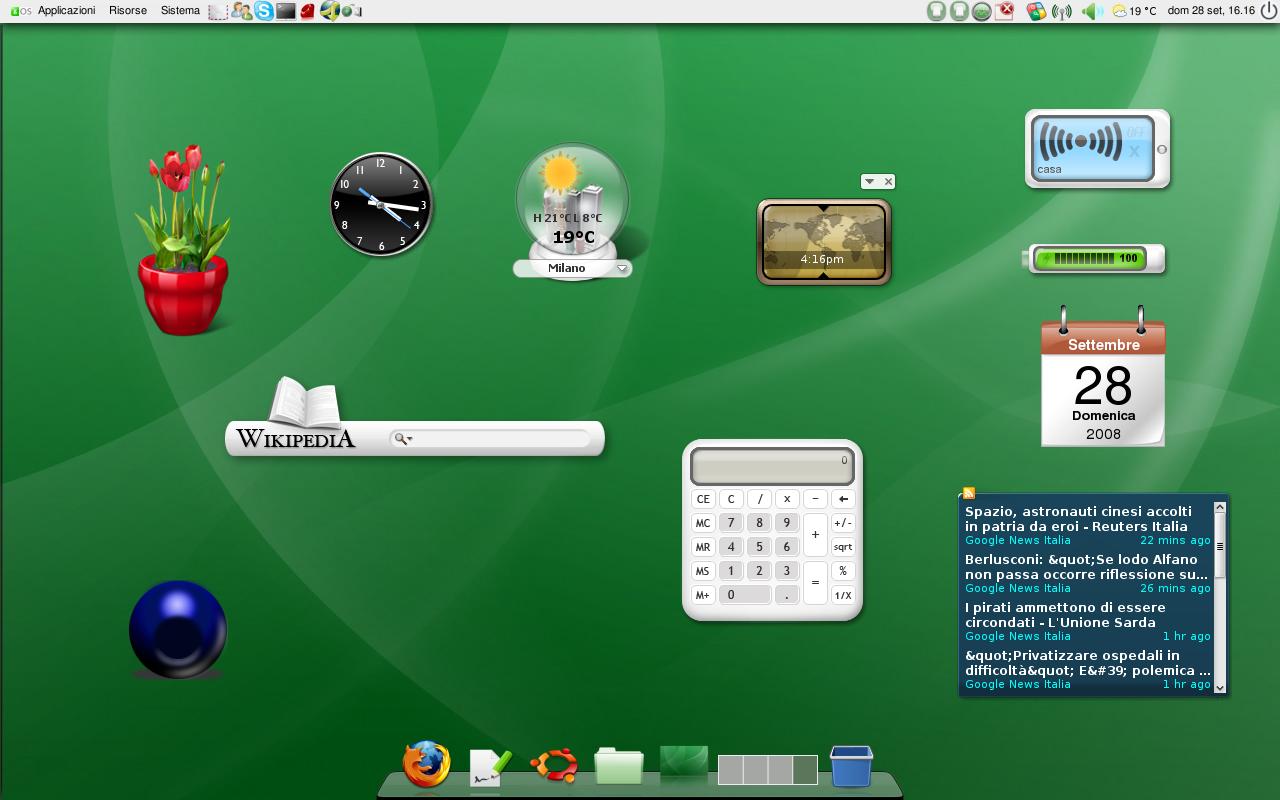The height and width of the screenshot is (800, 1280).
Task: Click the battery level bar at 100
Action: [x=1088, y=258]
